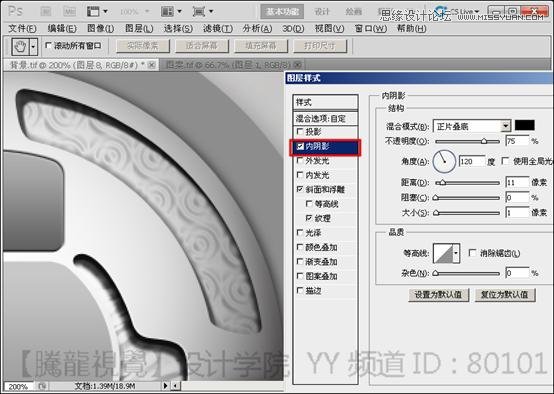Click the 大小 field showing 1
This screenshot has height=394, width=554.
pos(517,212)
